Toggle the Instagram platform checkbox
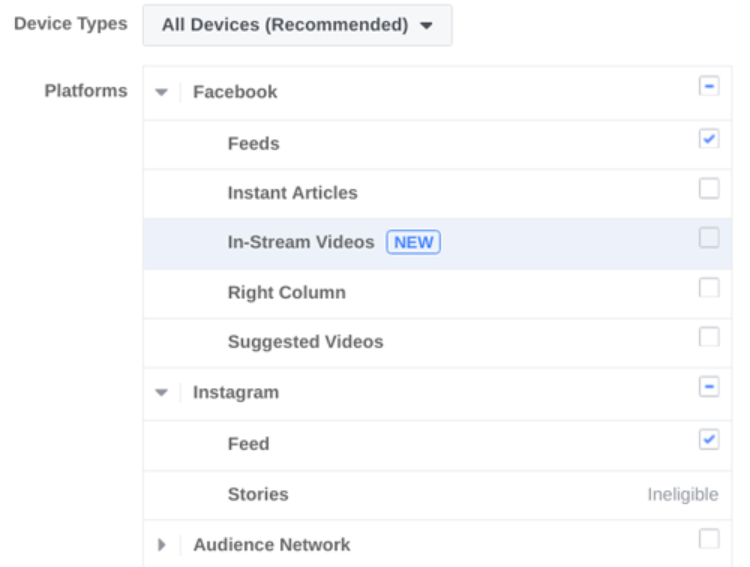Image resolution: width=750 pixels, height=567 pixels. click(709, 387)
